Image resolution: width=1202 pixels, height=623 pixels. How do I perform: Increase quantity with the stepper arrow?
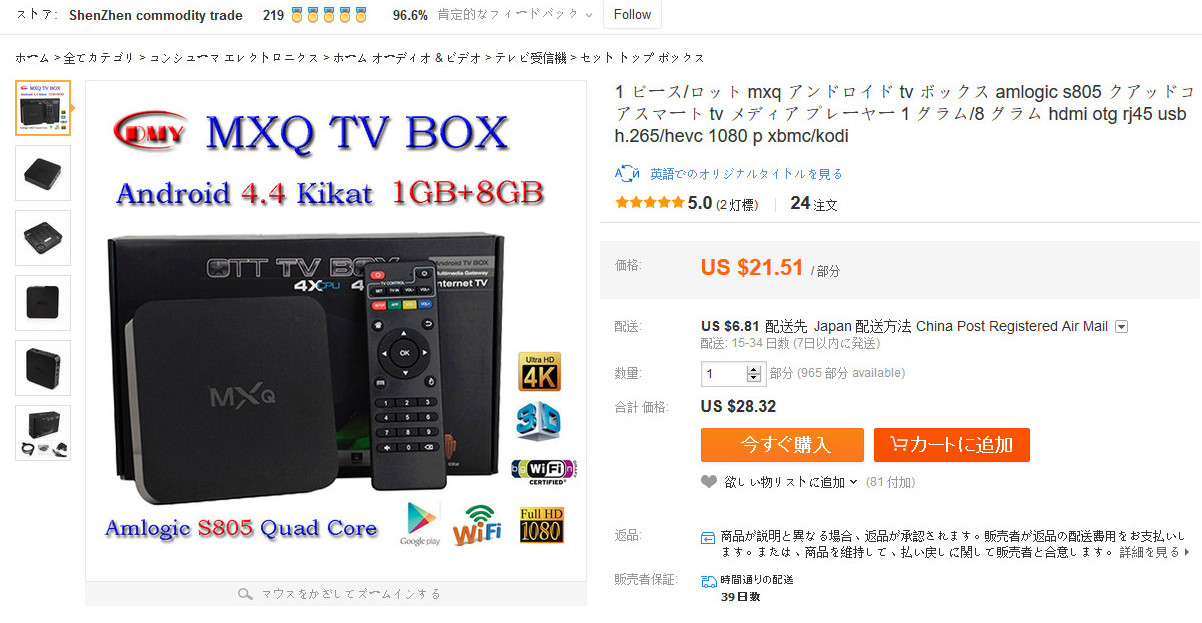754,368
